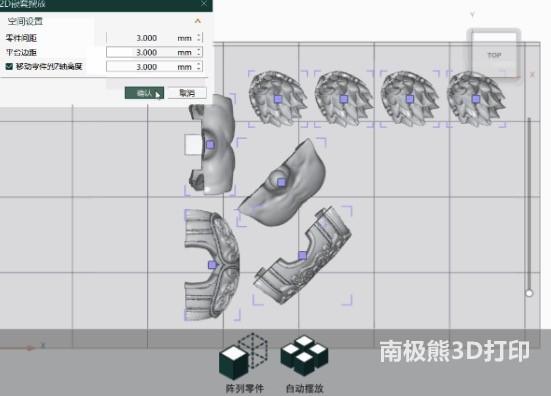Toggle the 移动零件到Z轴高度 checkbox
This screenshot has height=396, width=551.
[x=9, y=66]
